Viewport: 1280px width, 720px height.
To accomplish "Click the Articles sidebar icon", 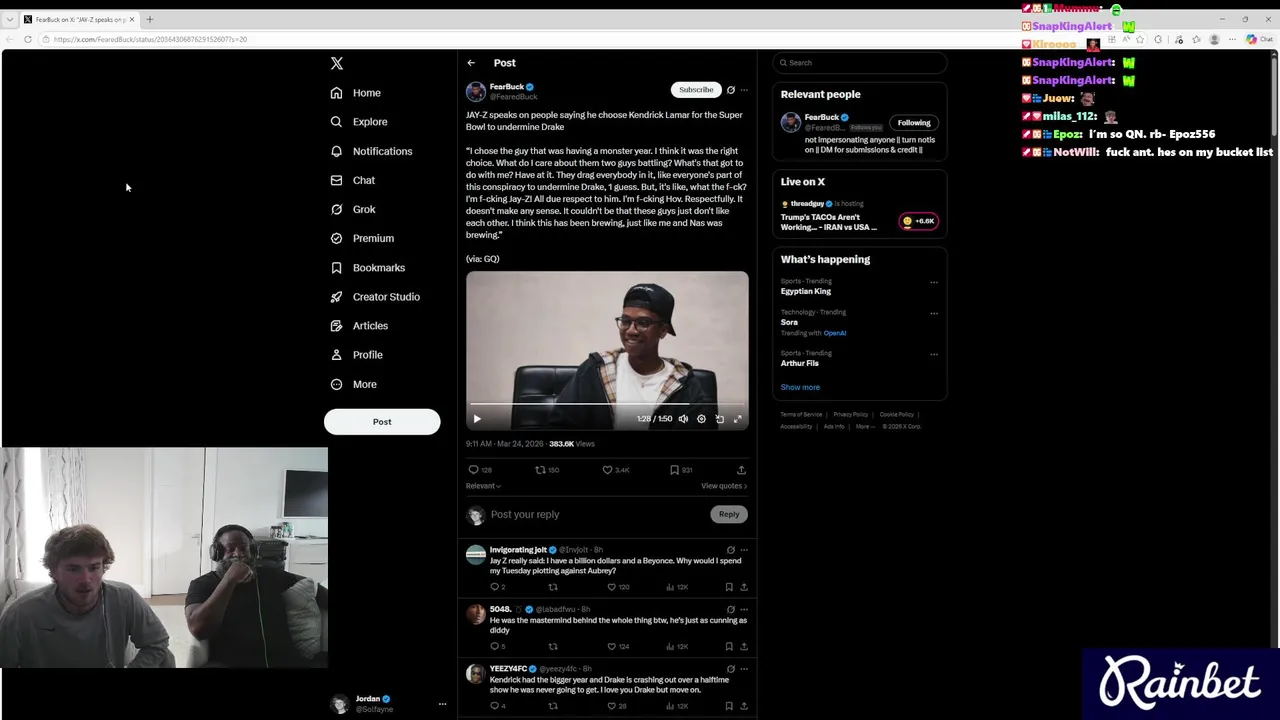I will coord(336,326).
